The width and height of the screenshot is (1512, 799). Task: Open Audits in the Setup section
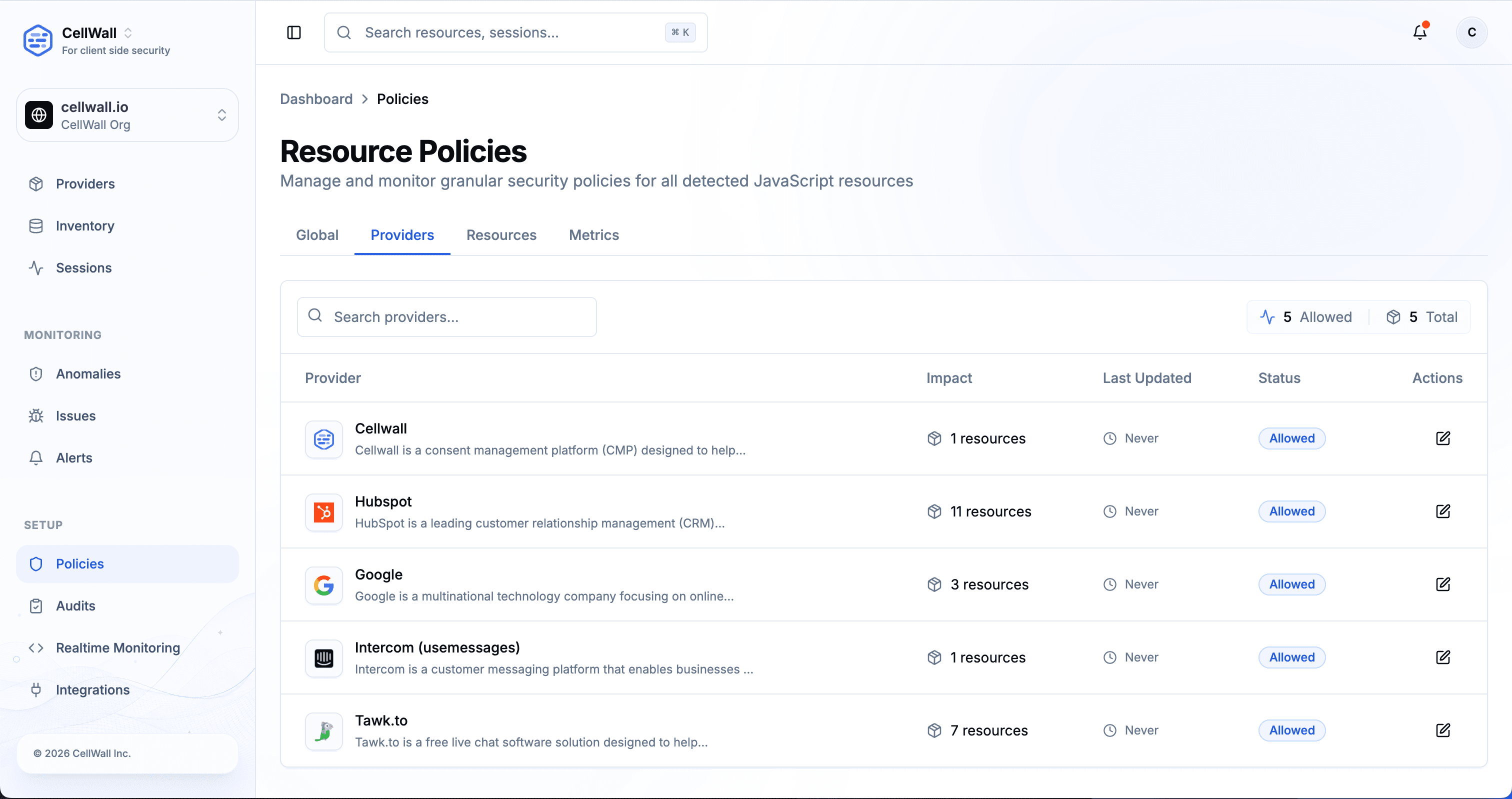point(127,606)
